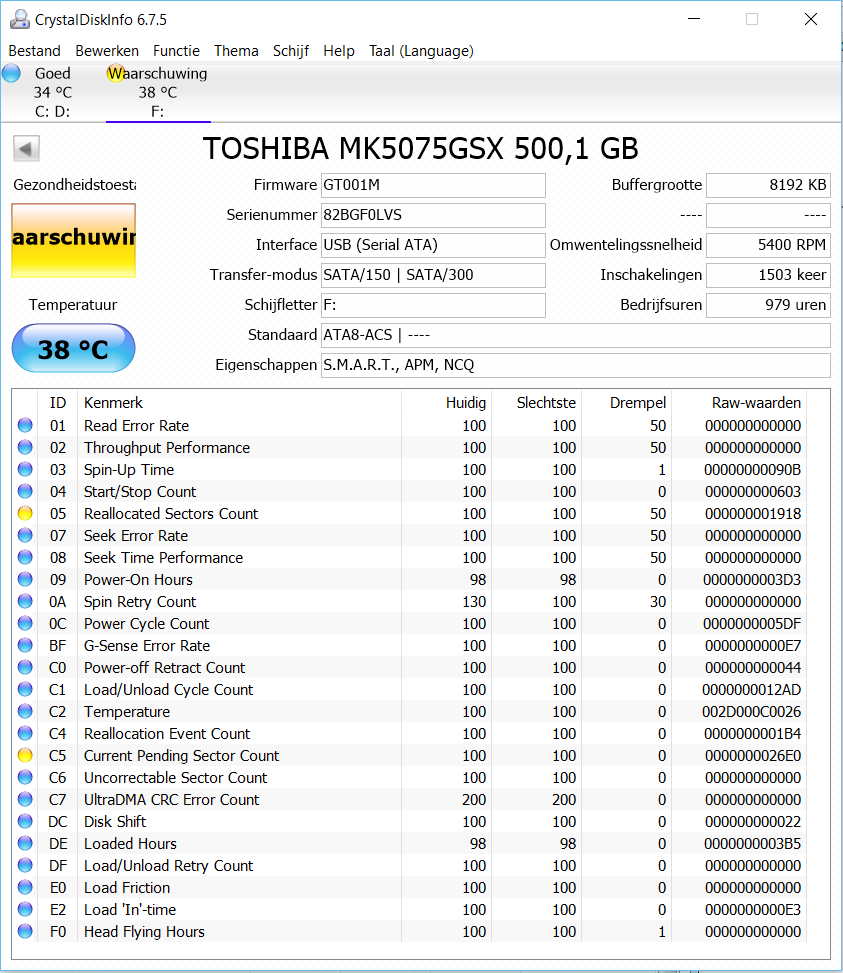The height and width of the screenshot is (973, 843).
Task: Click the 38 °C temperature button
Action: pyautogui.click(x=73, y=349)
